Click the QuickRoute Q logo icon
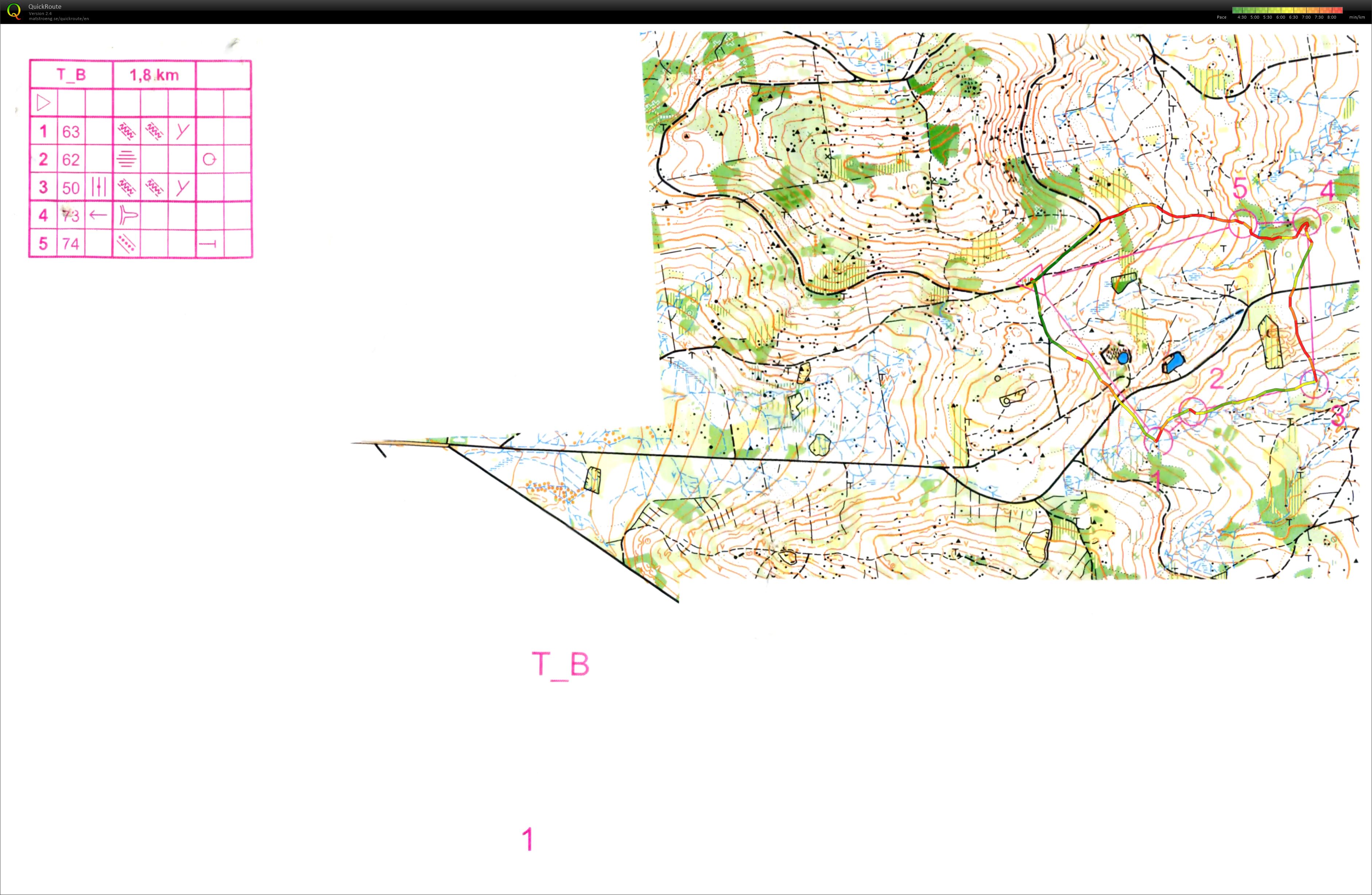 click(14, 12)
